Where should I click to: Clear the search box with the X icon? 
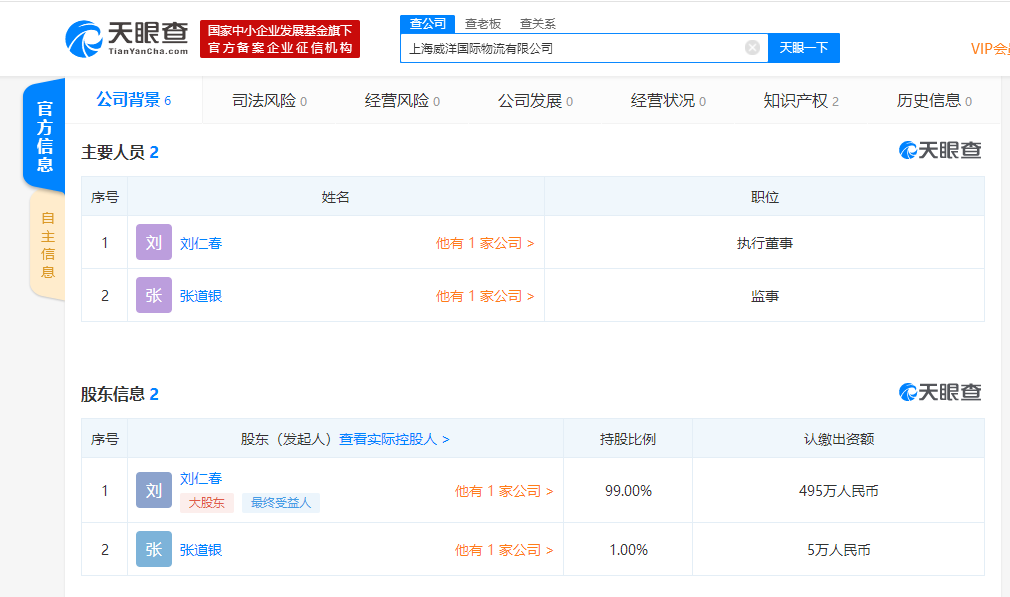tap(752, 48)
